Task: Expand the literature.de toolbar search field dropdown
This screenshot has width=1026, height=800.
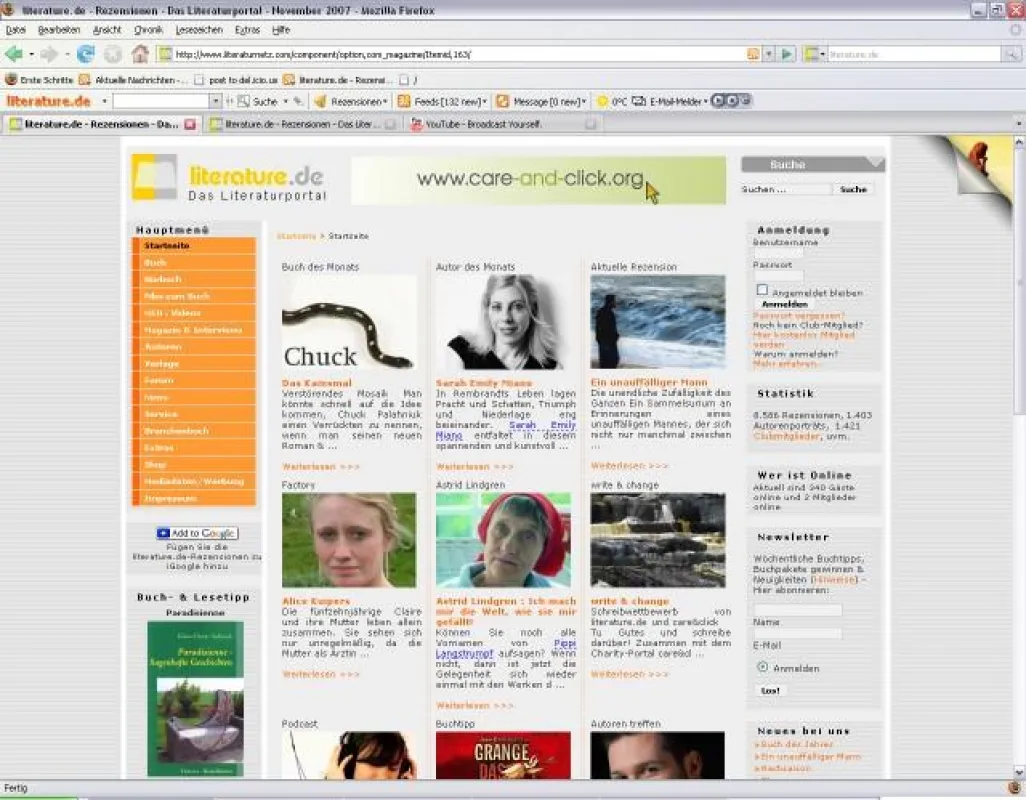Action: 215,101
